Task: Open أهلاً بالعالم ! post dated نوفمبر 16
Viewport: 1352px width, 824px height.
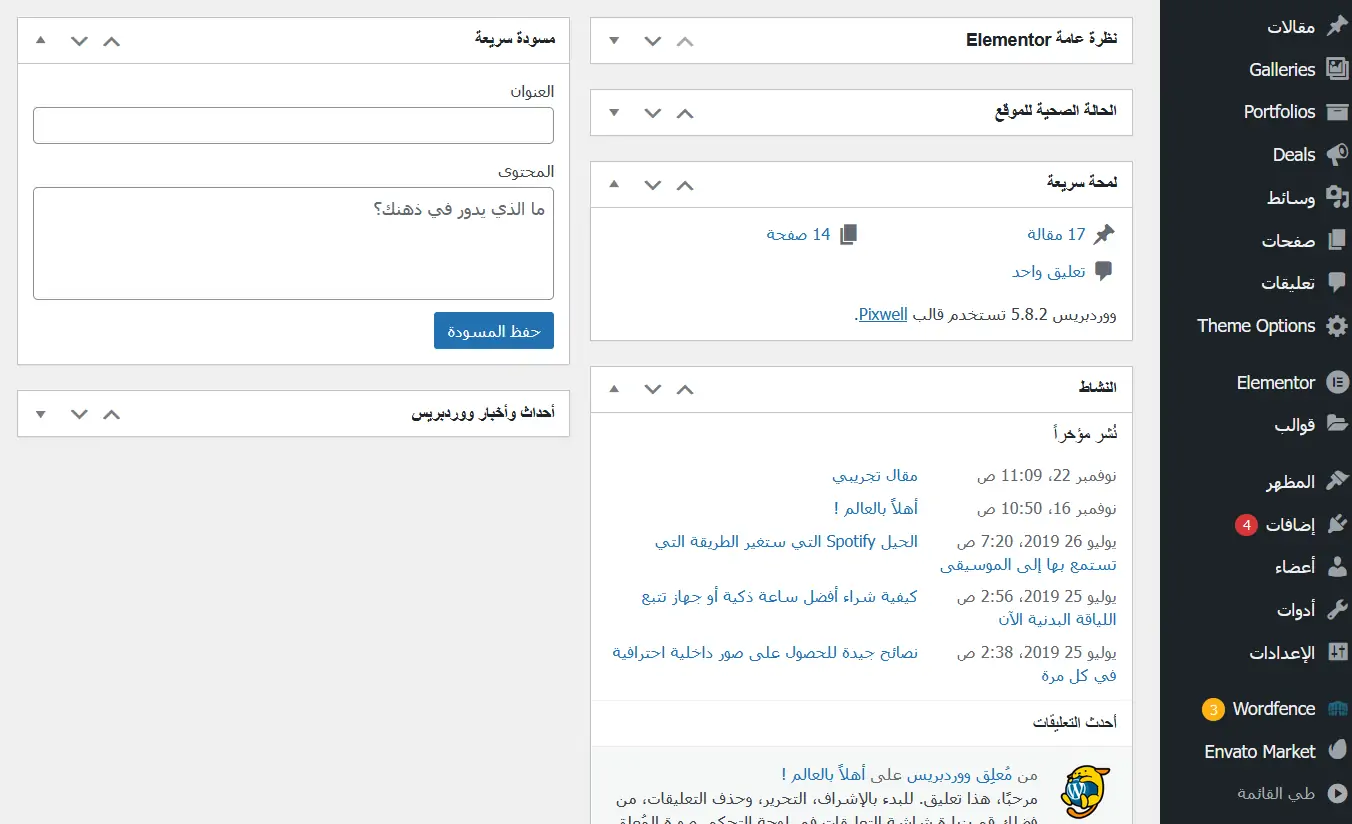Action: pyautogui.click(x=875, y=508)
